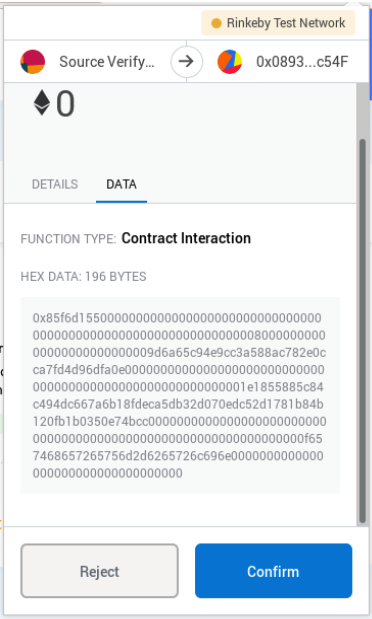This screenshot has height=619, width=372.
Task: Click the circled arrow between accounts
Action: click(186, 62)
